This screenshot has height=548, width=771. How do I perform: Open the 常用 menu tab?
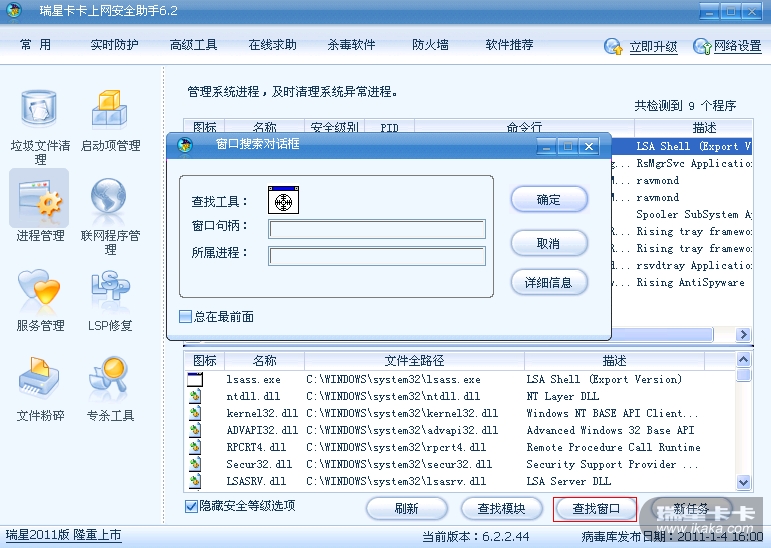(x=35, y=45)
